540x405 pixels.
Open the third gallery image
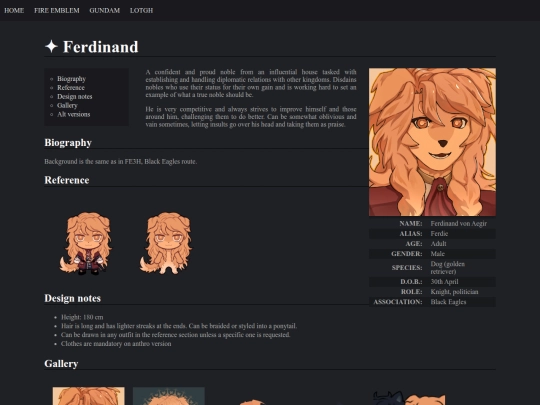pyautogui.click(x=252, y=402)
